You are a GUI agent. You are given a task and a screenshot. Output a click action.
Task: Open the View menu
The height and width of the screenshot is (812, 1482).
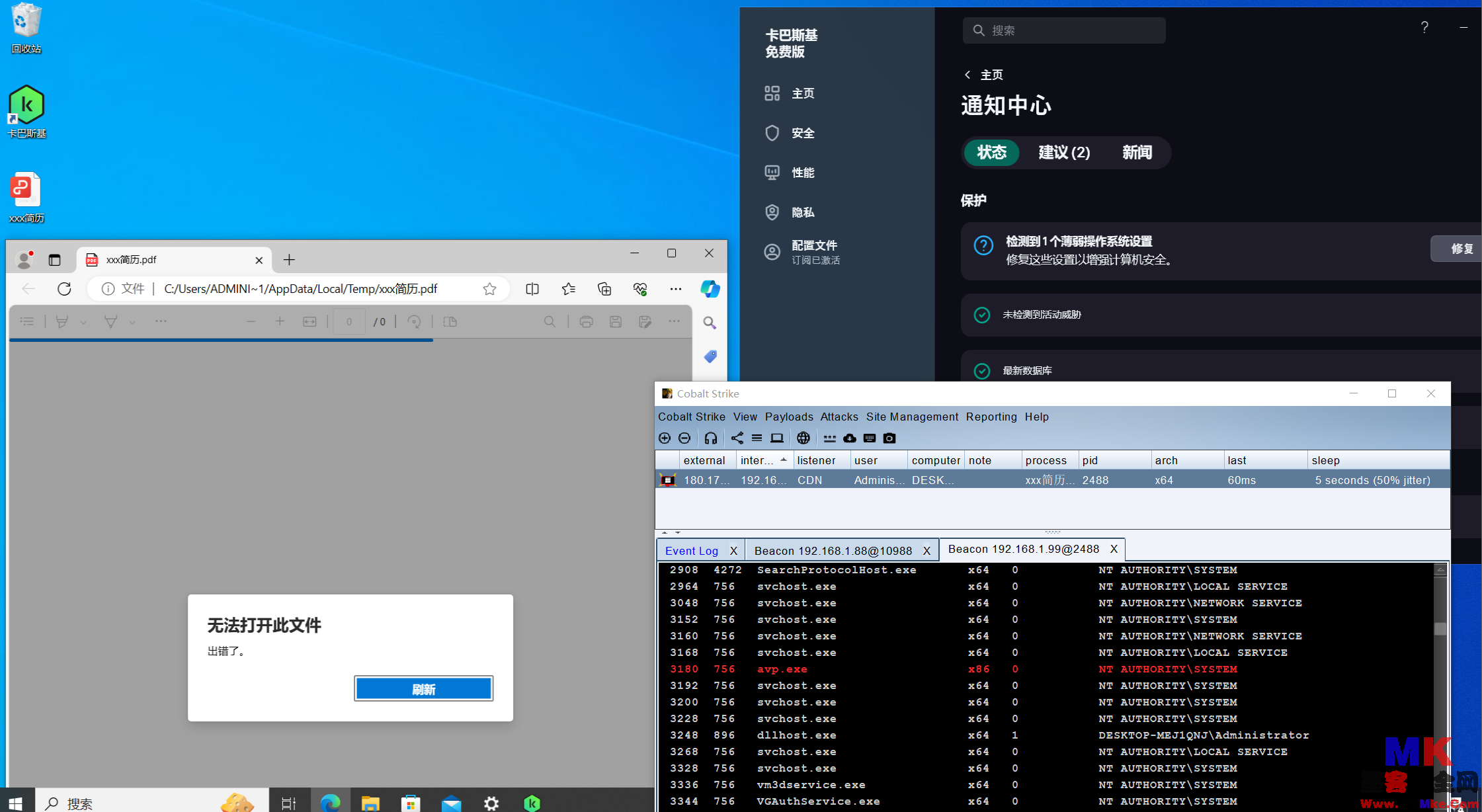[x=745, y=417]
